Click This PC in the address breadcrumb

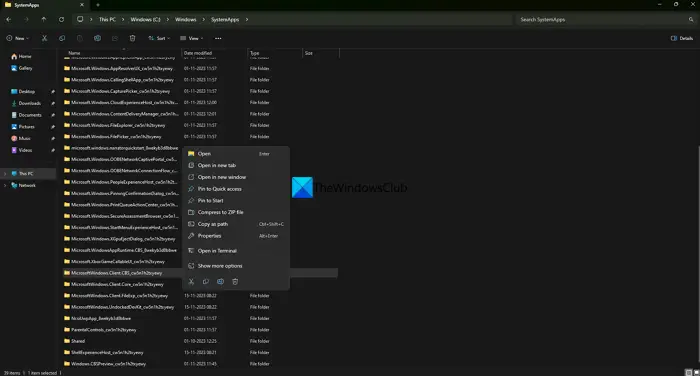(x=107, y=20)
